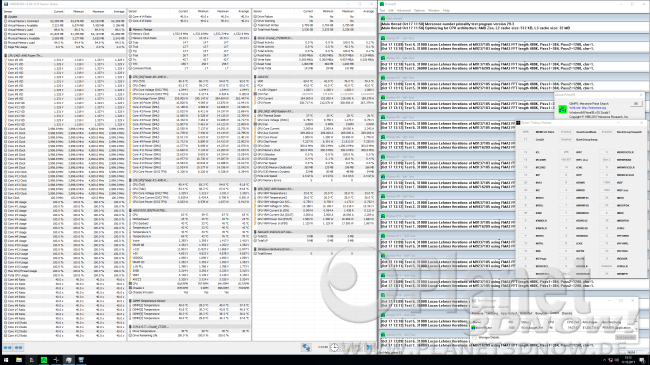Select the CPU Package Power (SMU) row
This screenshot has width=650, height=365.
pos(189,98)
